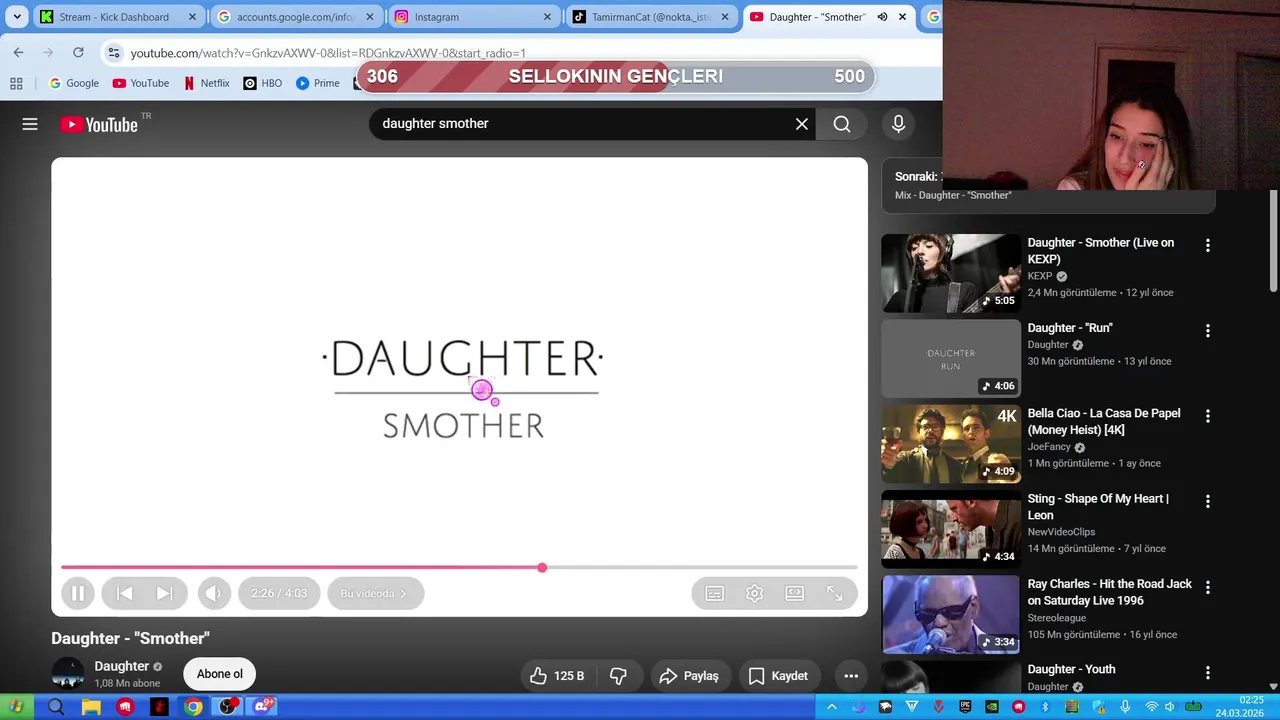
Task: Reload the current page
Action: coord(78,52)
